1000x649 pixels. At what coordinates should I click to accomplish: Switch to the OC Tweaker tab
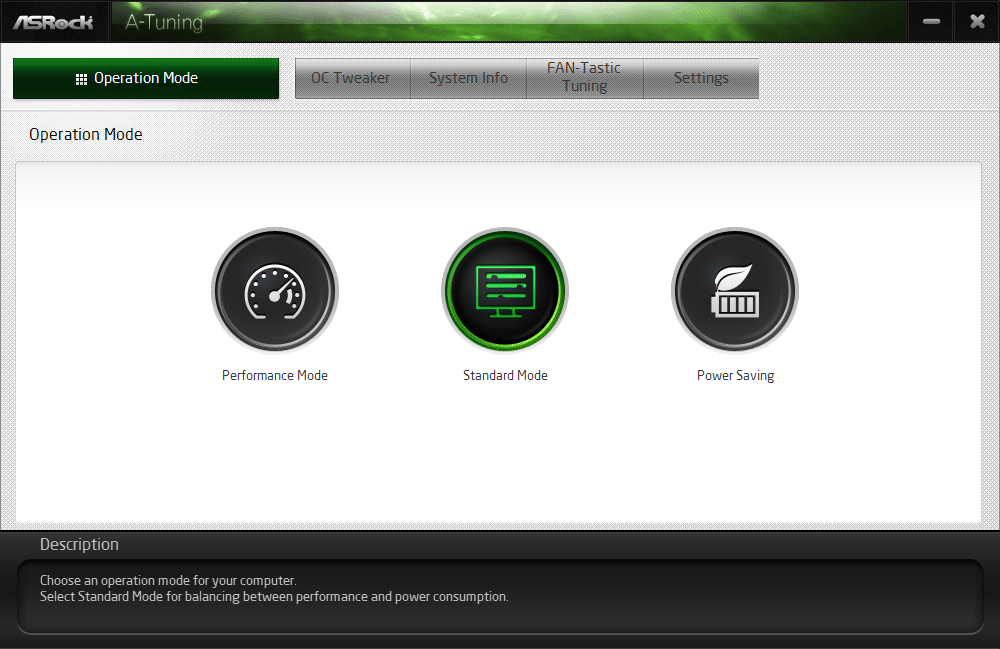pos(352,78)
